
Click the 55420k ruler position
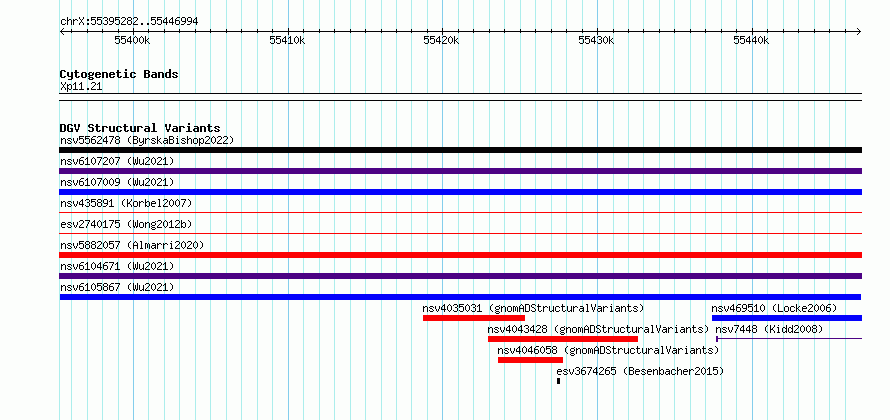click(x=442, y=40)
